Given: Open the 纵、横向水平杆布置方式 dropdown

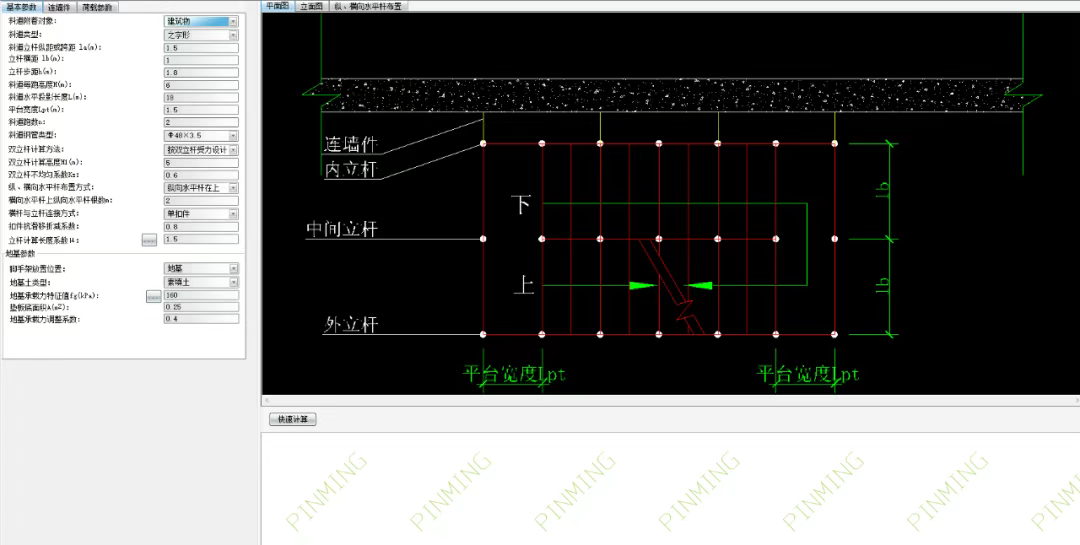Looking at the screenshot, I should (201, 187).
